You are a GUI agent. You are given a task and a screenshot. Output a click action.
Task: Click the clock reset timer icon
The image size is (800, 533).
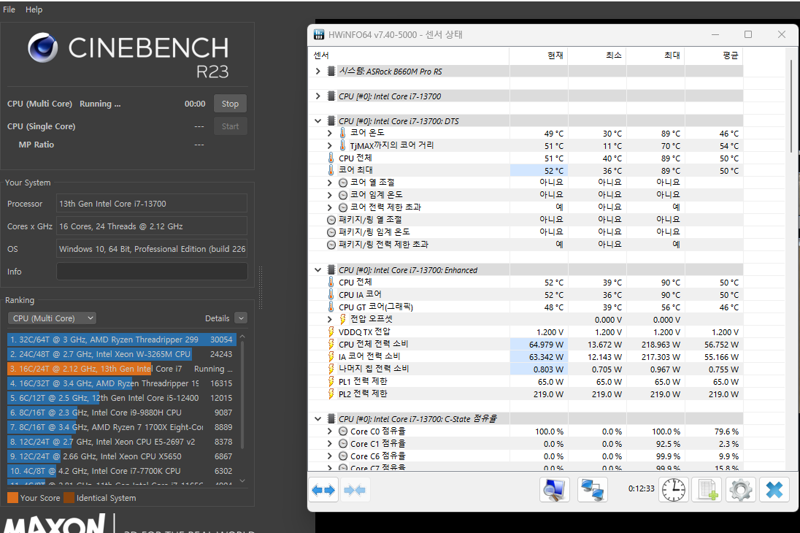click(x=673, y=490)
